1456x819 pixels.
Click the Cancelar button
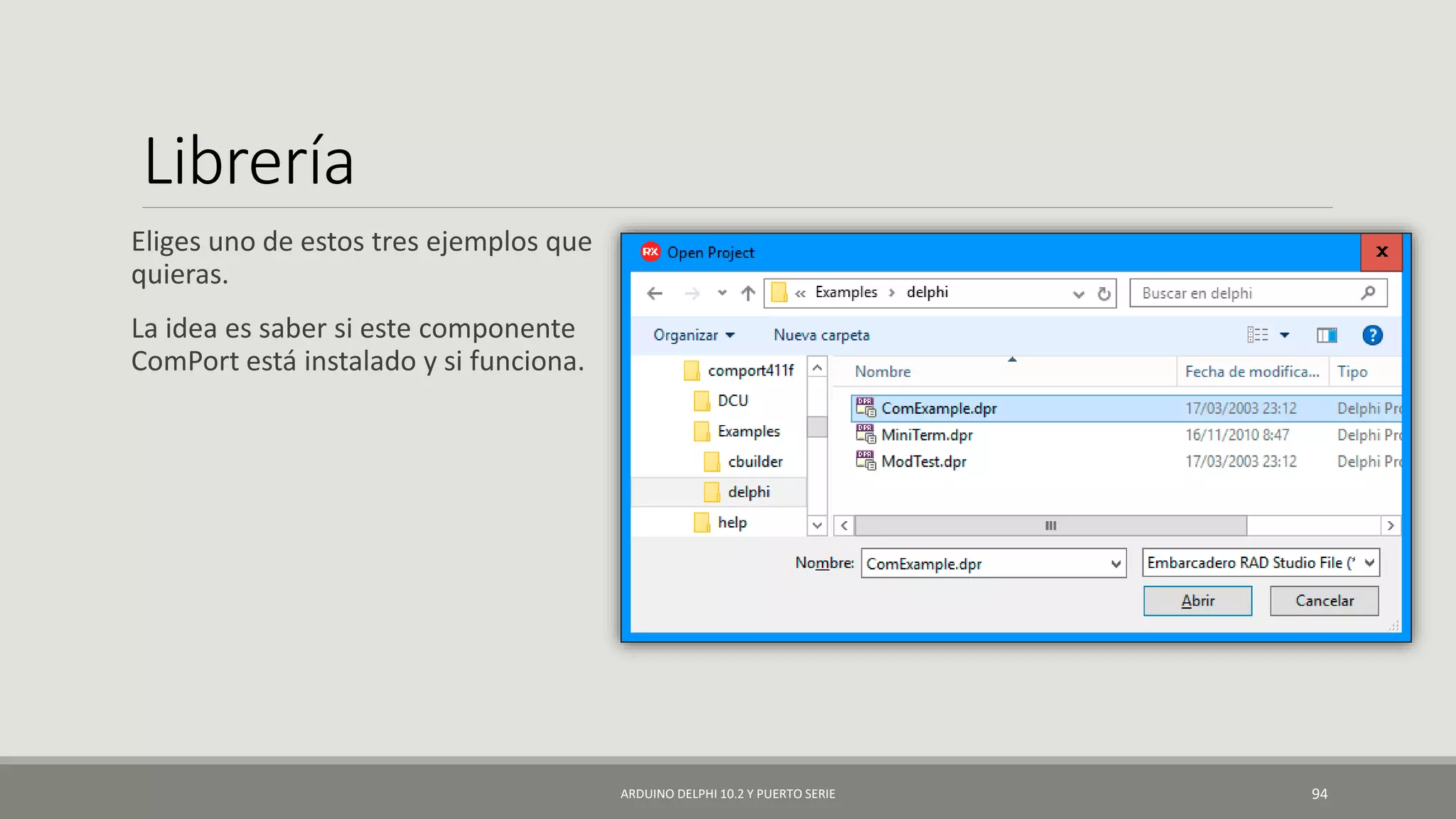click(x=1324, y=601)
